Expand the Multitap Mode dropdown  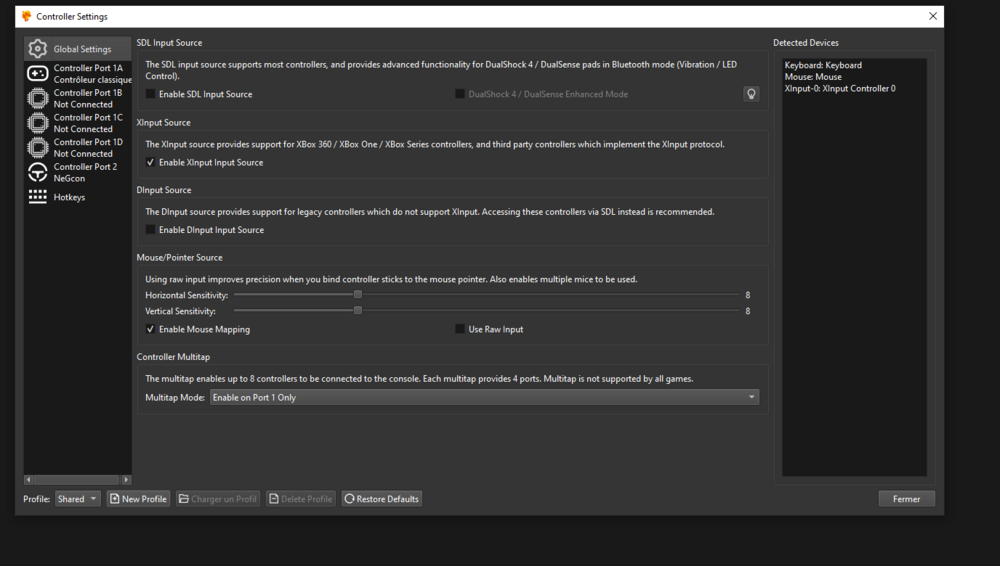[x=483, y=397]
